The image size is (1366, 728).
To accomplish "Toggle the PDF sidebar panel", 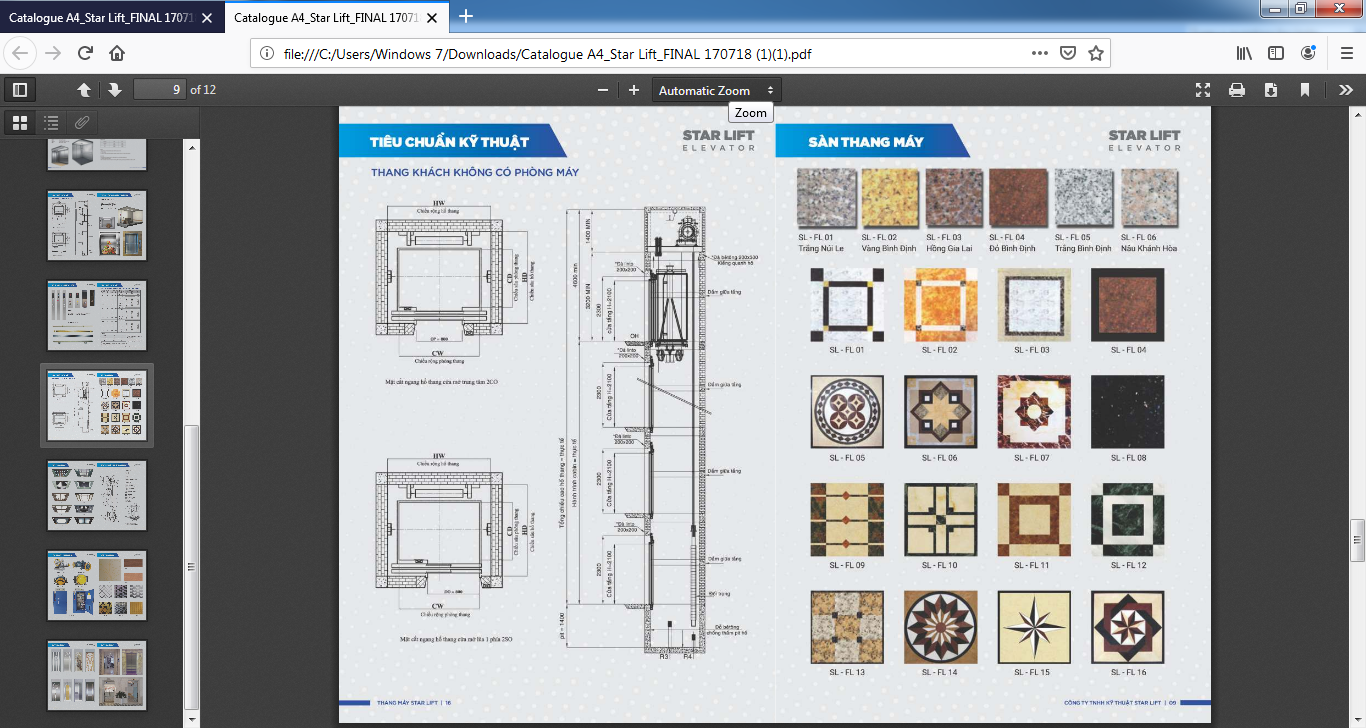I will tap(19, 90).
